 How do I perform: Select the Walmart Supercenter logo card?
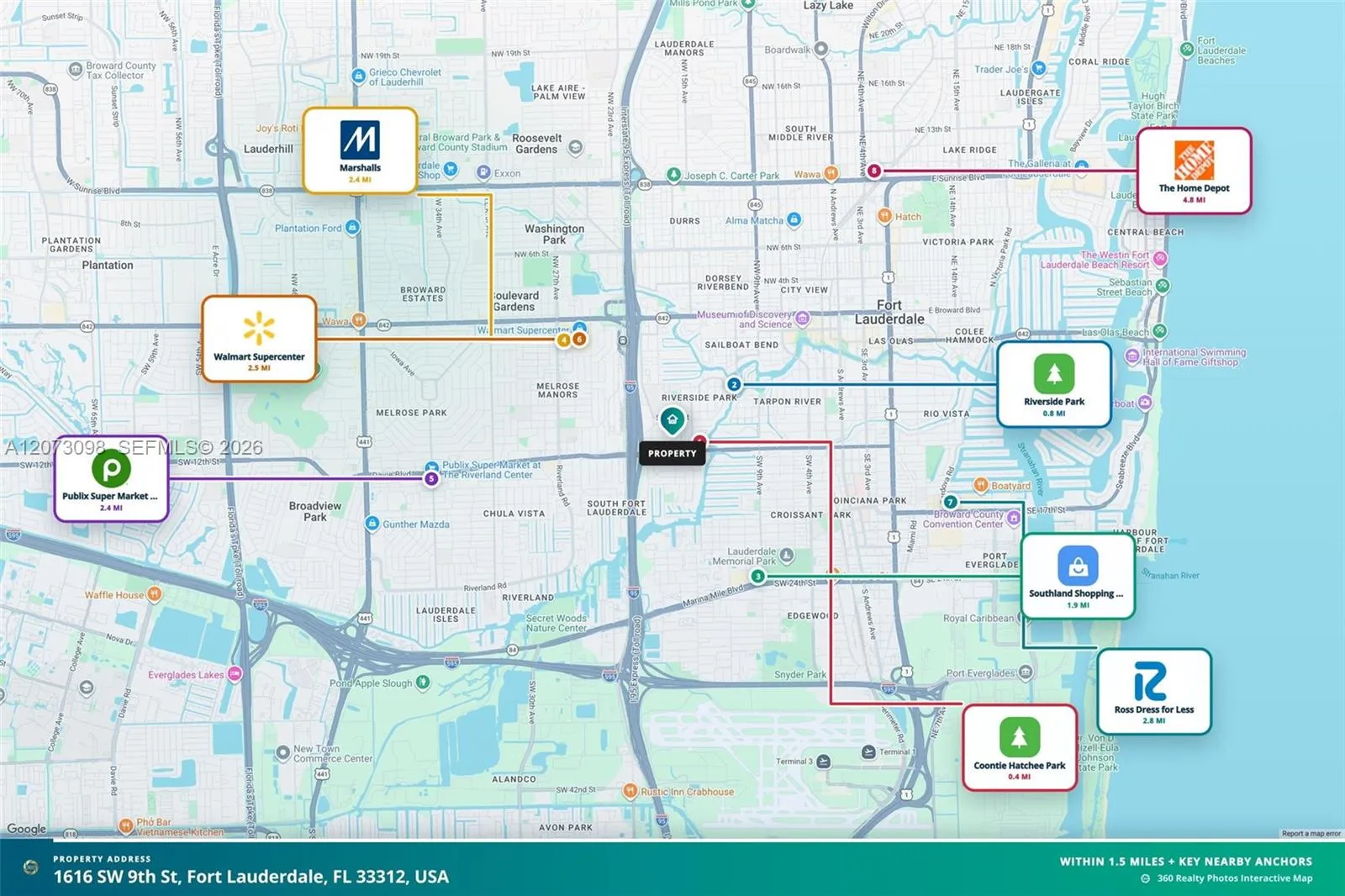pos(259,339)
